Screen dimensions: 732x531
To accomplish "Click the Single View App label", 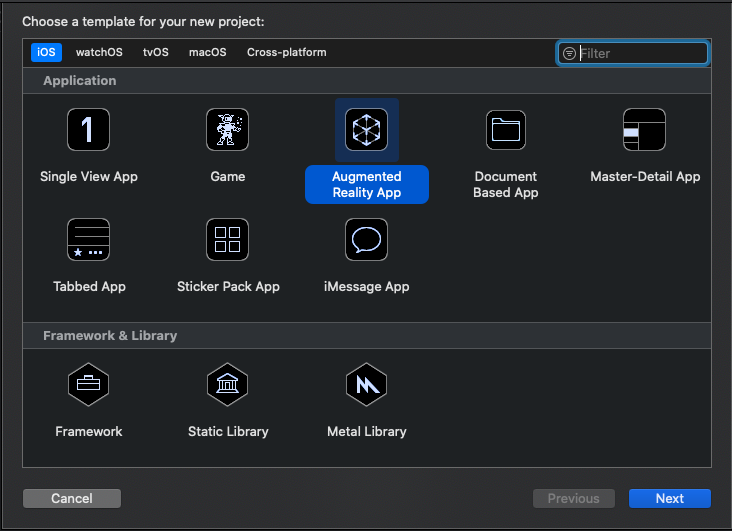I will (x=89, y=177).
